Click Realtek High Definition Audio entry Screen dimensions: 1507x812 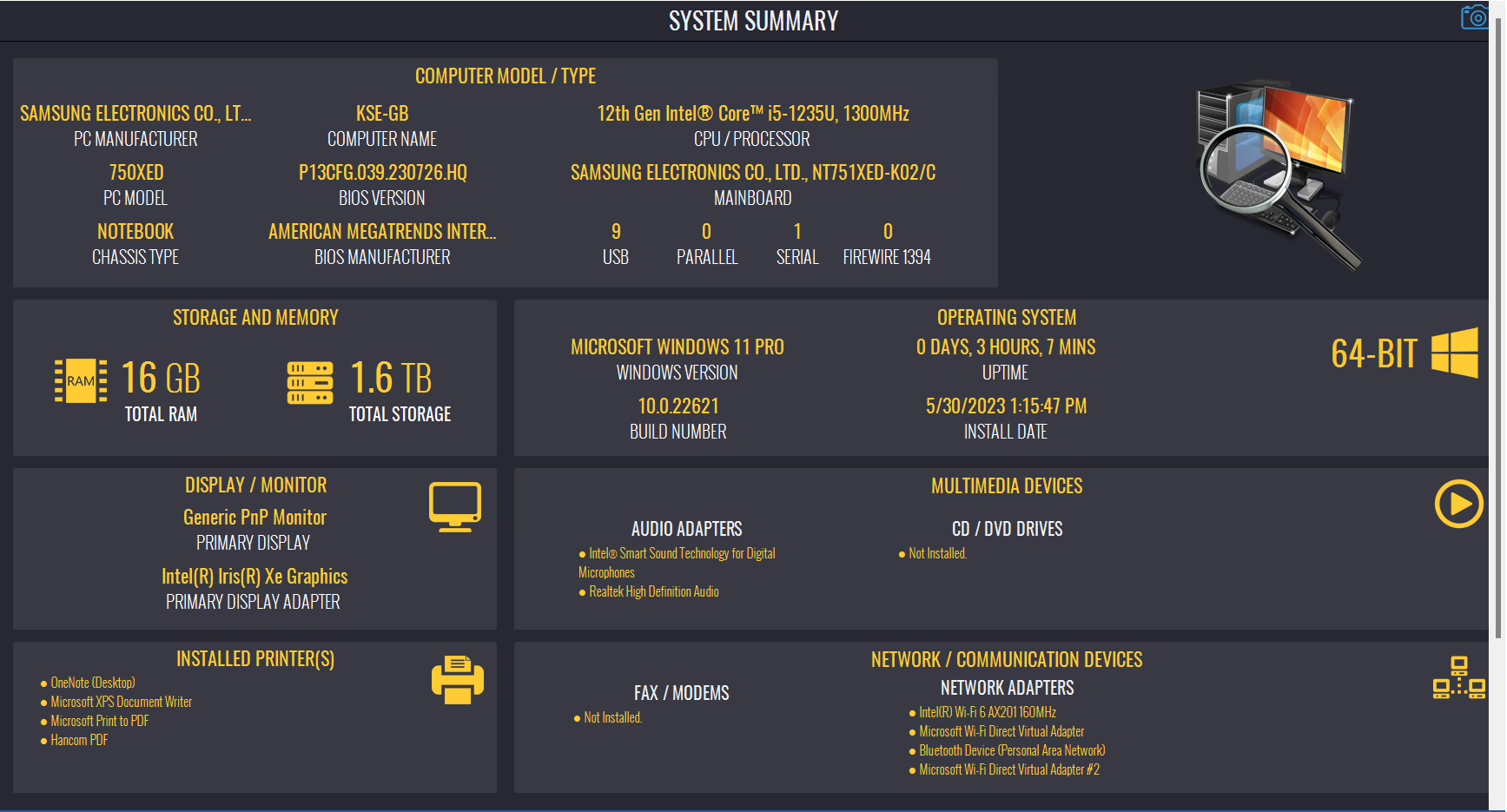649,591
